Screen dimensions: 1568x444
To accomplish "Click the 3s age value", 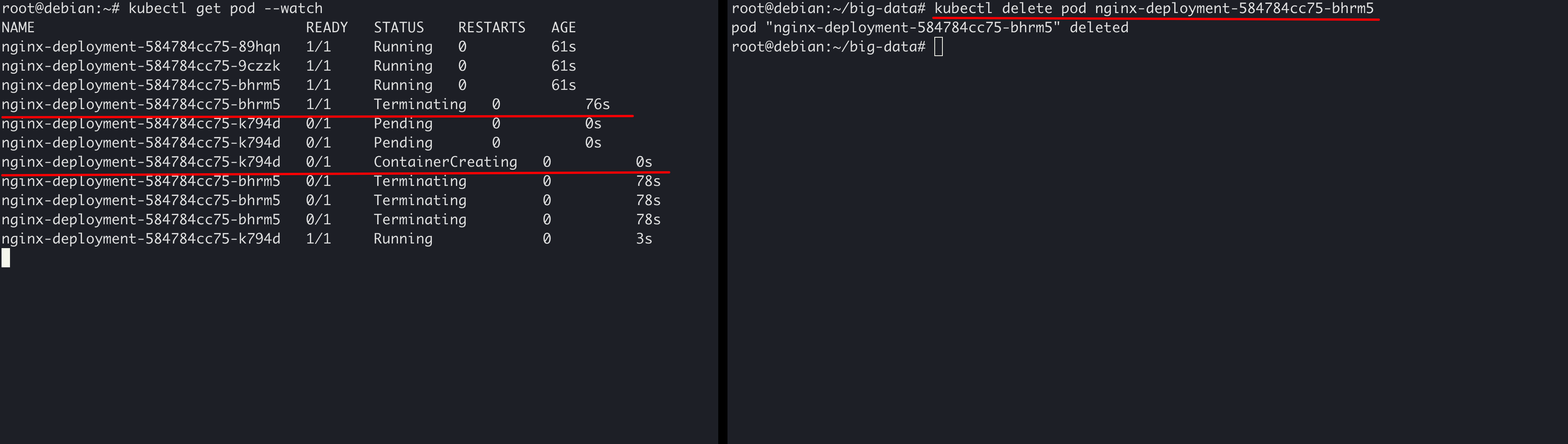I will (643, 239).
